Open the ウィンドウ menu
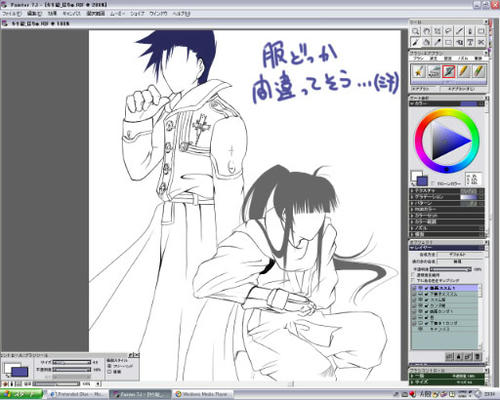This screenshot has width=500, height=400. click(158, 14)
